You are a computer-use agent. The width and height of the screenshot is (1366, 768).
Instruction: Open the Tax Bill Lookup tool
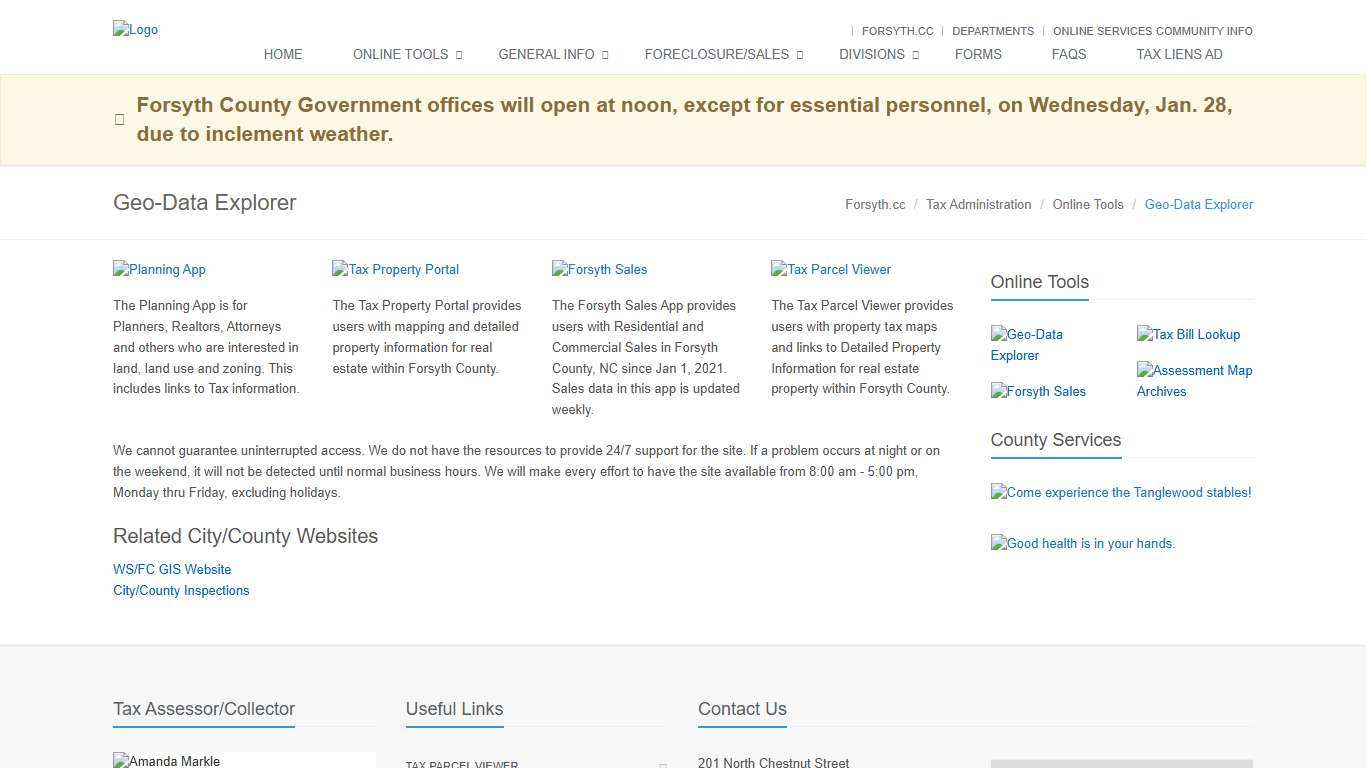[1188, 334]
